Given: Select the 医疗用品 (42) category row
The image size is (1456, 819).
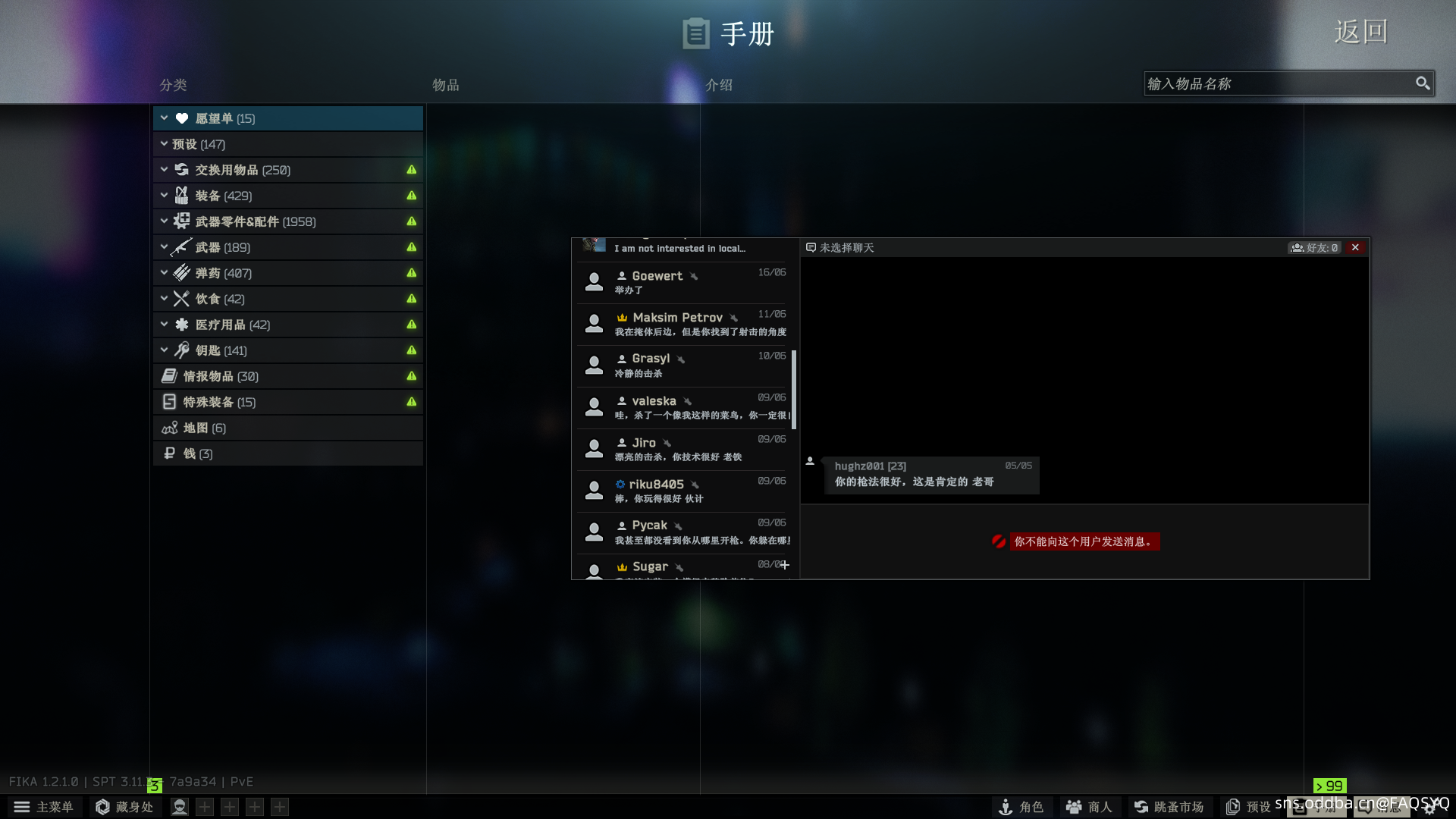Looking at the screenshot, I should (x=288, y=325).
